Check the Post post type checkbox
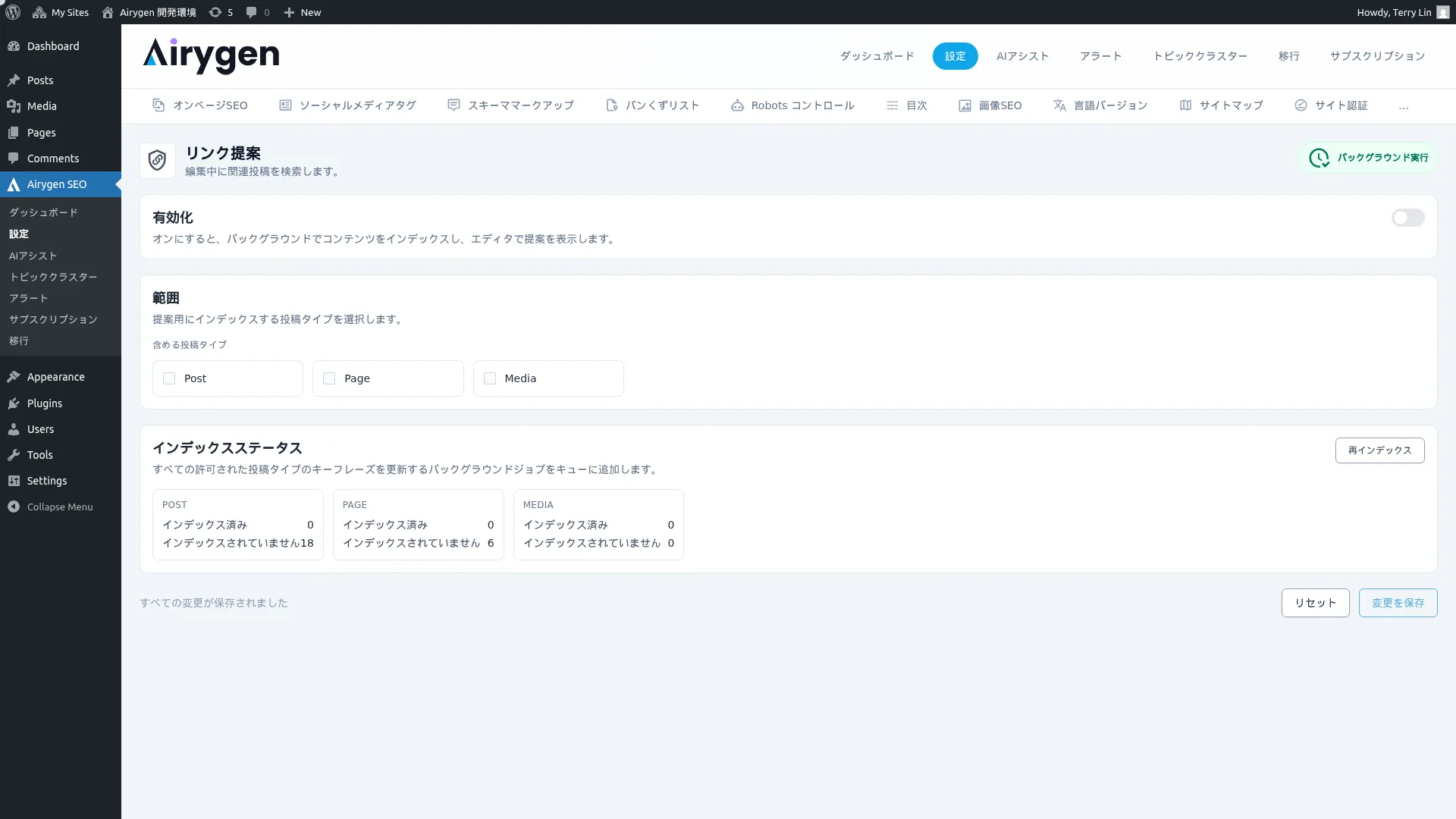The width and height of the screenshot is (1456, 819). (x=169, y=378)
